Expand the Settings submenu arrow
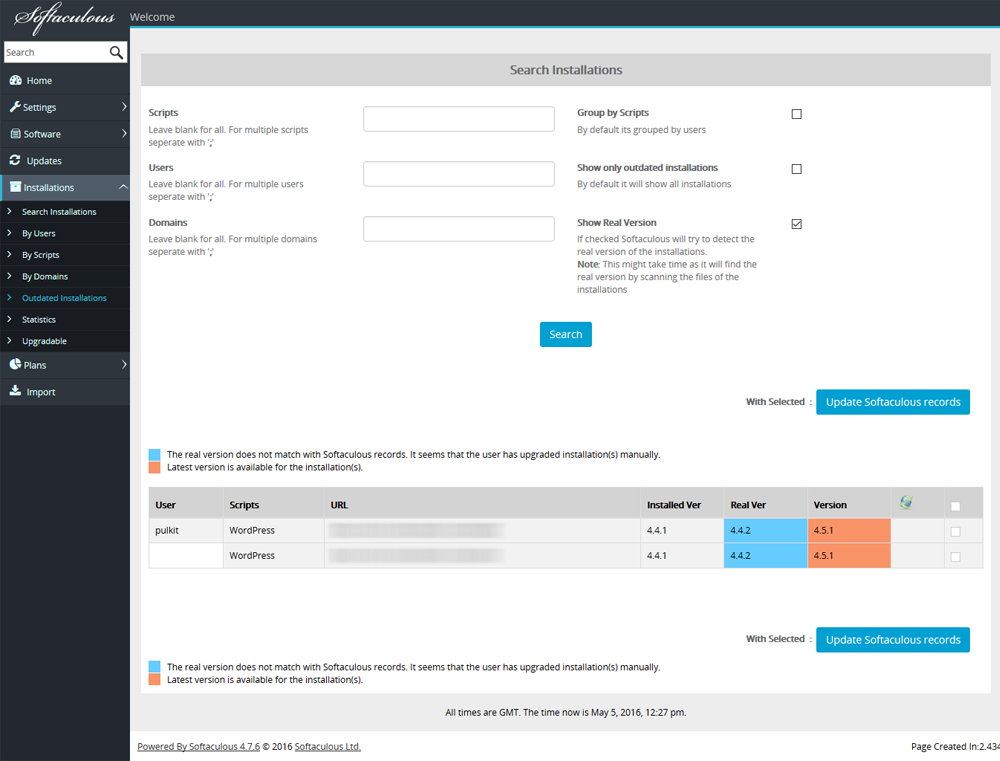Viewport: 1000px width, 761px height. [124, 107]
